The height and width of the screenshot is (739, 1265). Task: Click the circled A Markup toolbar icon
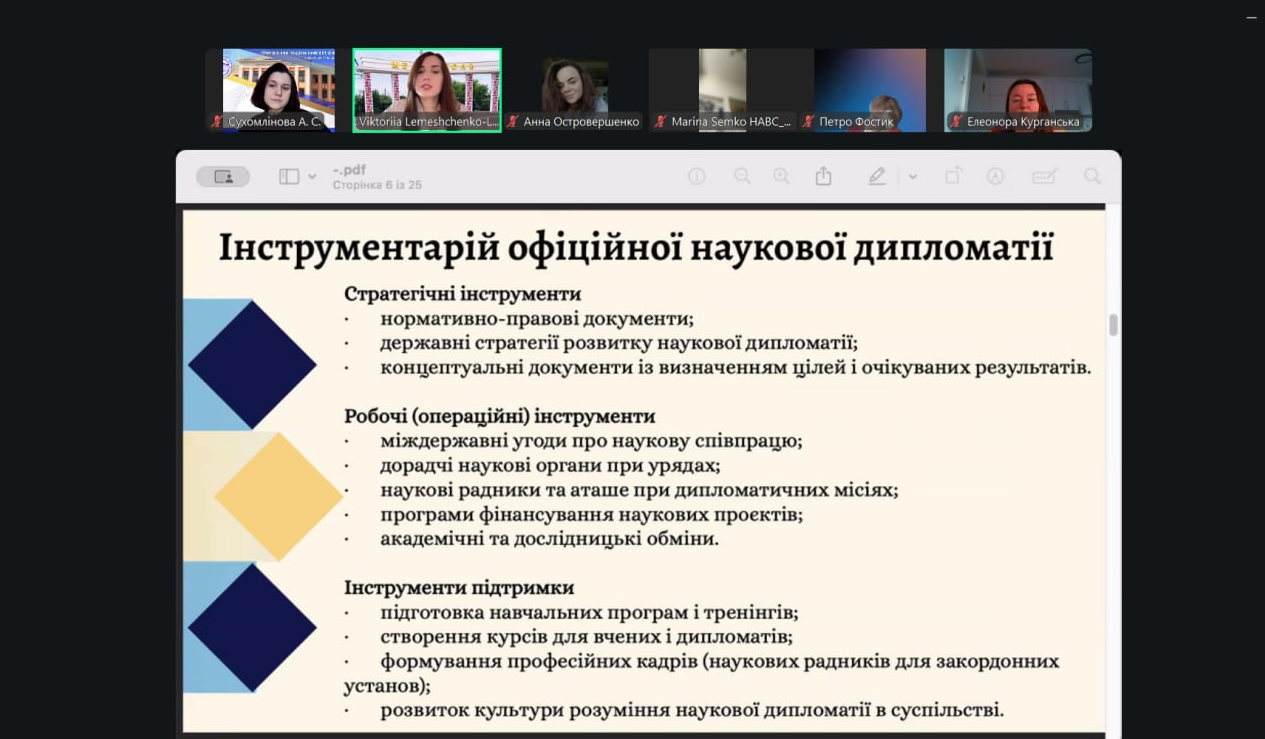click(995, 176)
